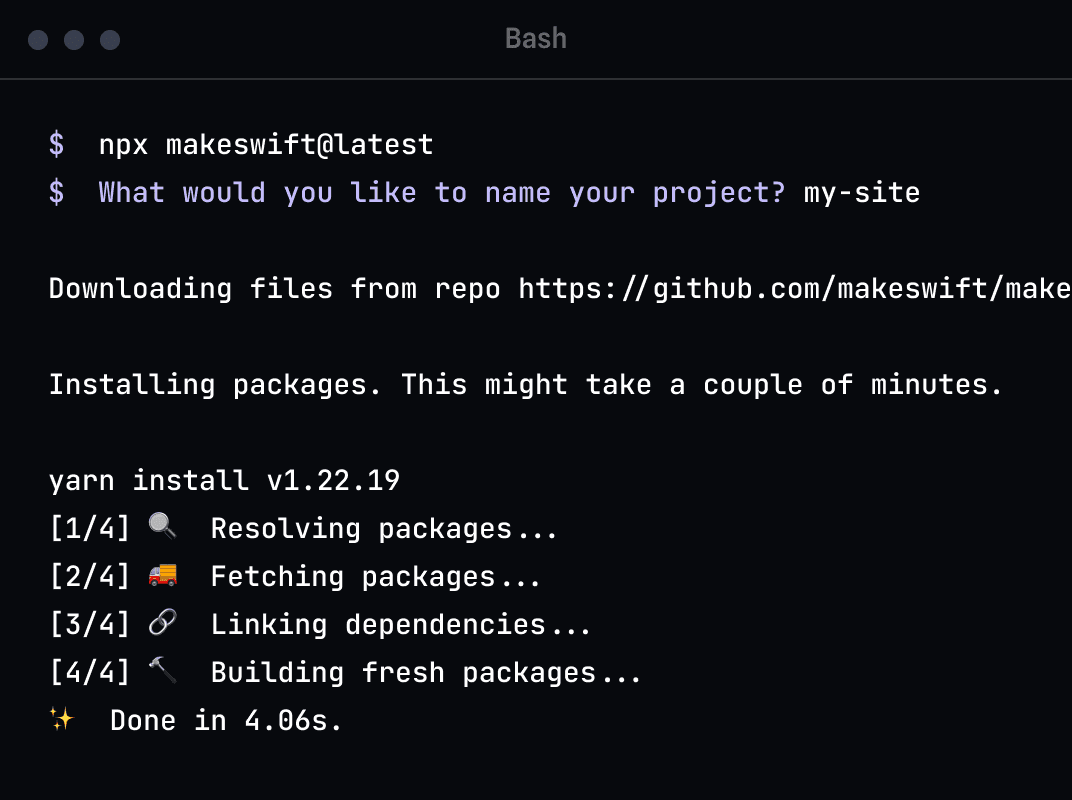The image size is (1072, 800).
Task: Select the npx makeswift@latest command text
Action: 266,144
